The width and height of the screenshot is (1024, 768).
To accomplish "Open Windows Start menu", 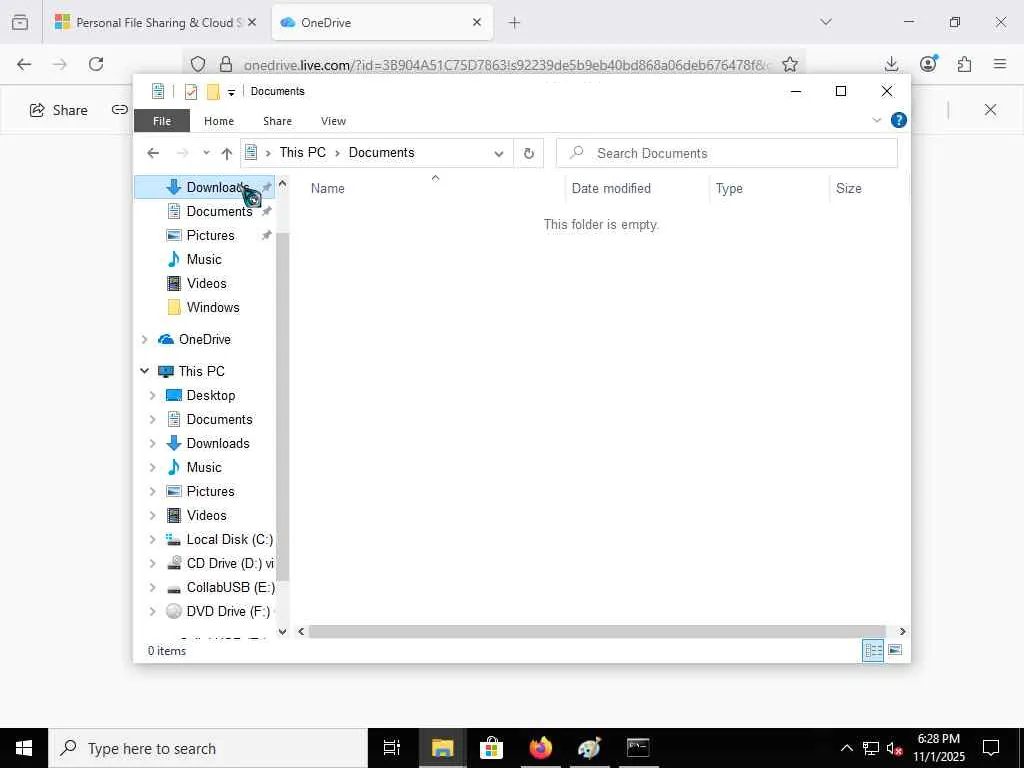I will coord(24,748).
